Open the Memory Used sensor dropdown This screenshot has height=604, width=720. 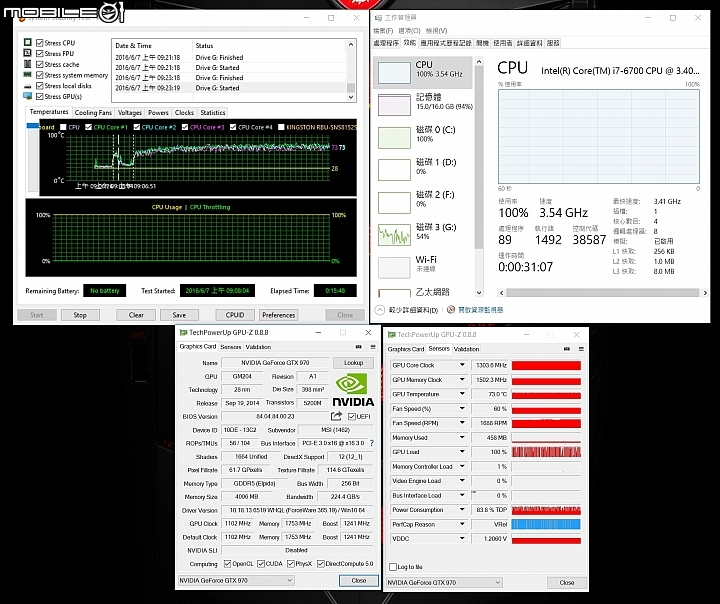[x=462, y=438]
